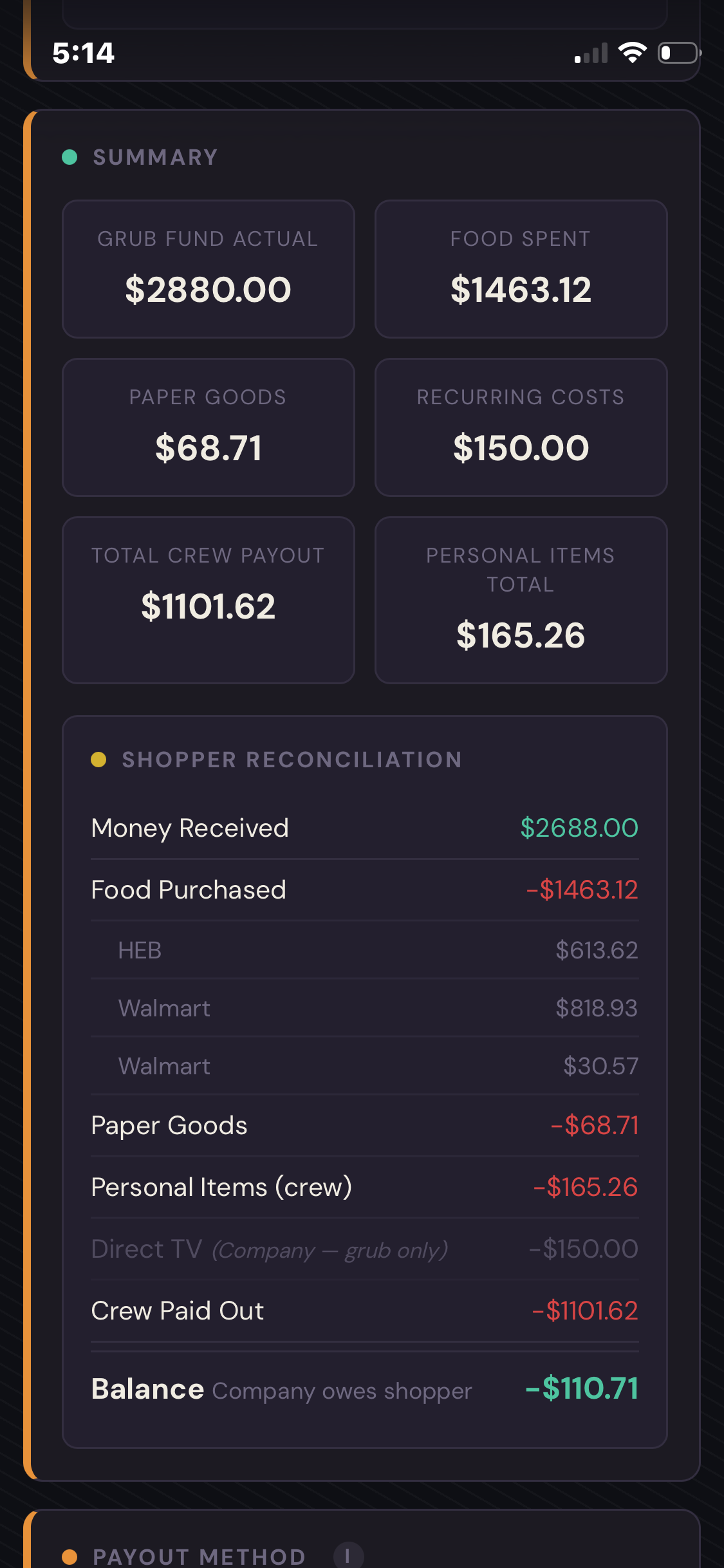The image size is (724, 1568).
Task: Tap the Direct TV company row
Action: click(x=365, y=1249)
